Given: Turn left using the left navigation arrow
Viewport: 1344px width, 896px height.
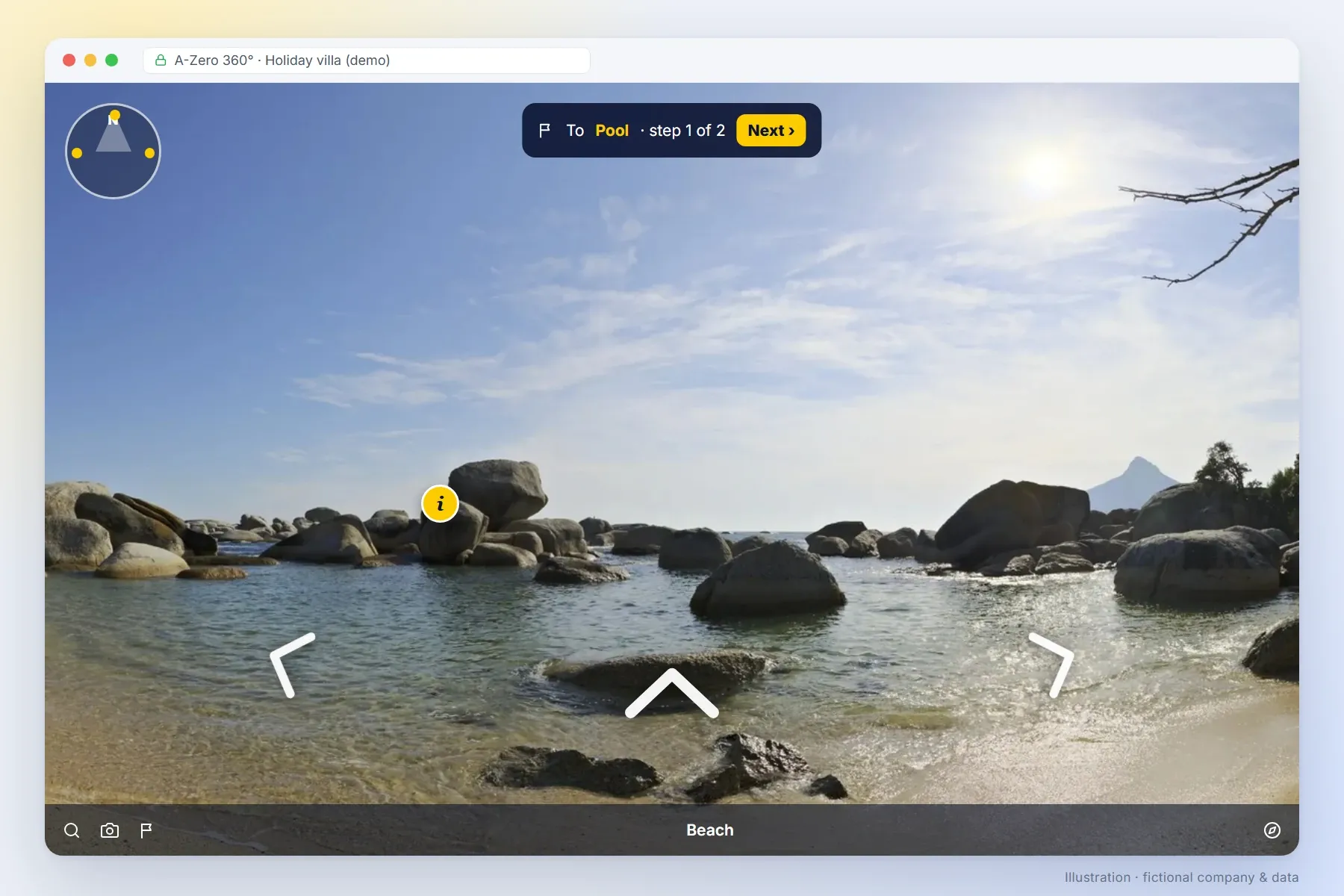Looking at the screenshot, I should (293, 665).
